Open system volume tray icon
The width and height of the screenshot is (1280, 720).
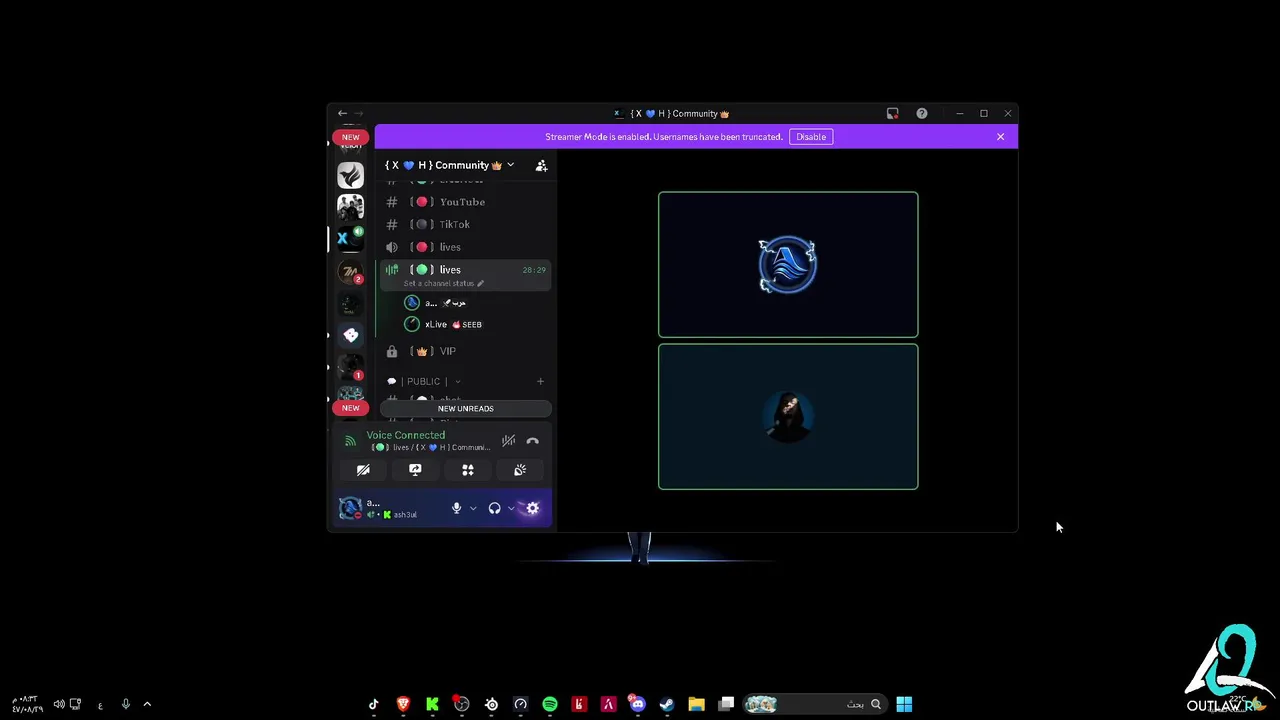pyautogui.click(x=59, y=704)
